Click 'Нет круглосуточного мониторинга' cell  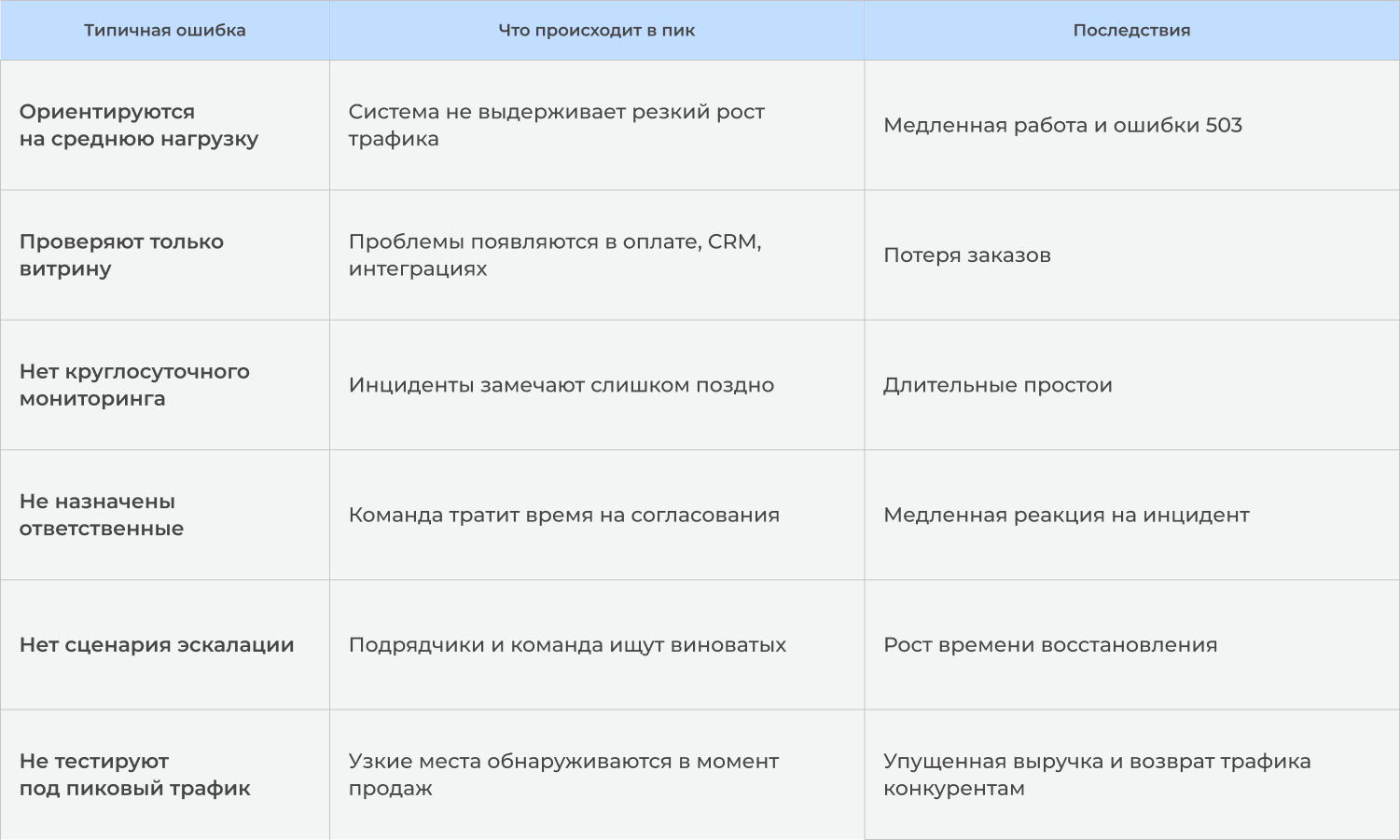tap(165, 385)
